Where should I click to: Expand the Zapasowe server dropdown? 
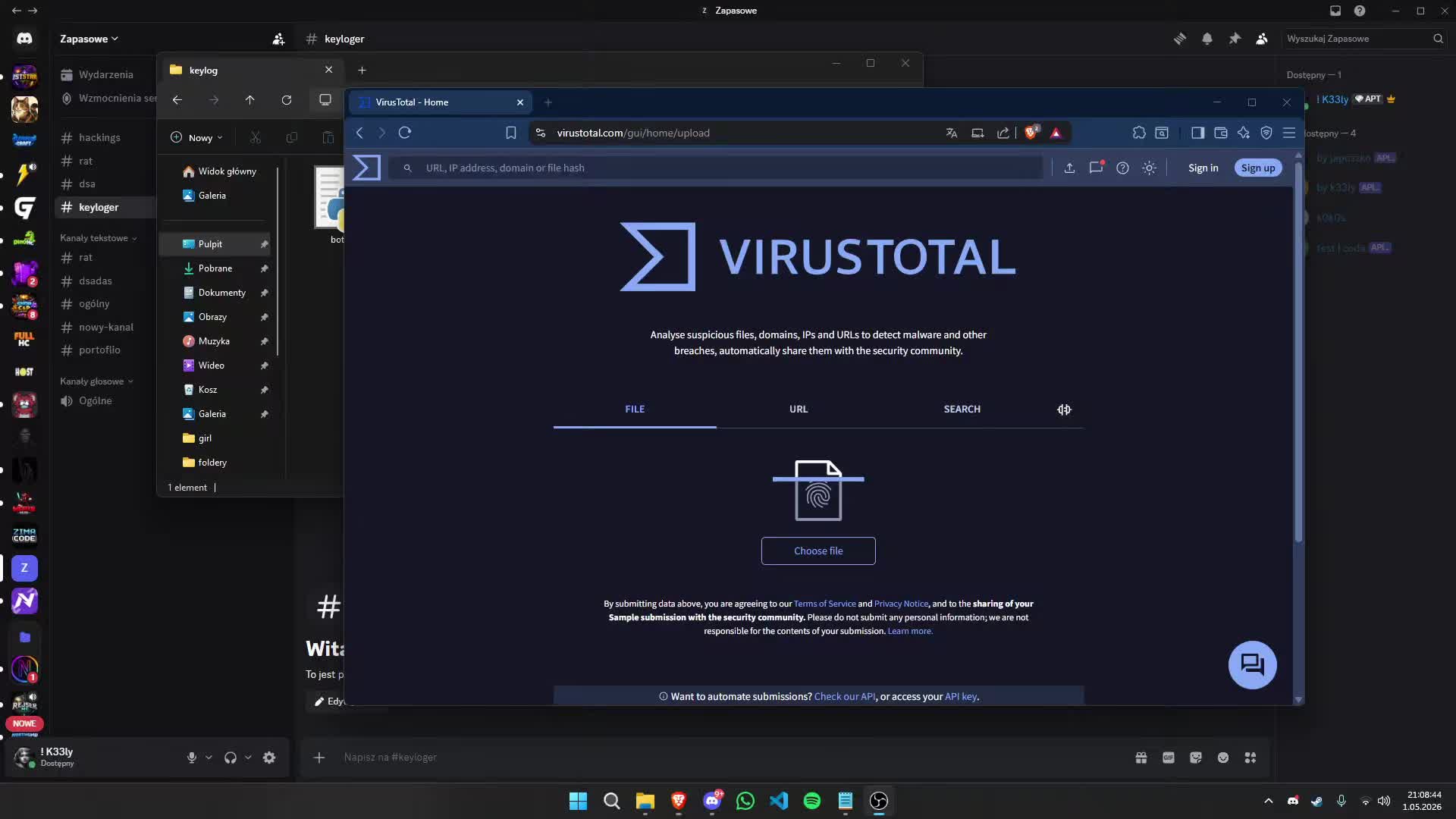[89, 39]
